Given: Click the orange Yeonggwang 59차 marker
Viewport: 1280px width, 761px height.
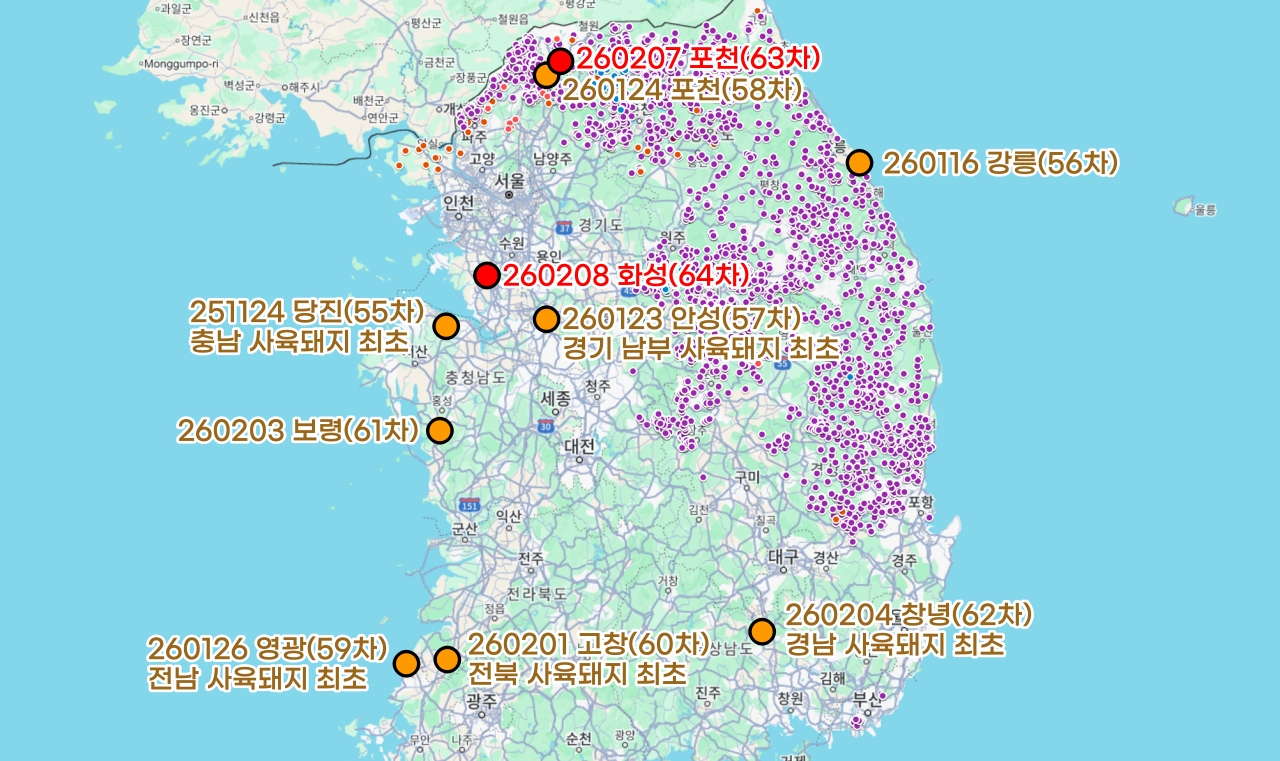Looking at the screenshot, I should pos(406,664).
